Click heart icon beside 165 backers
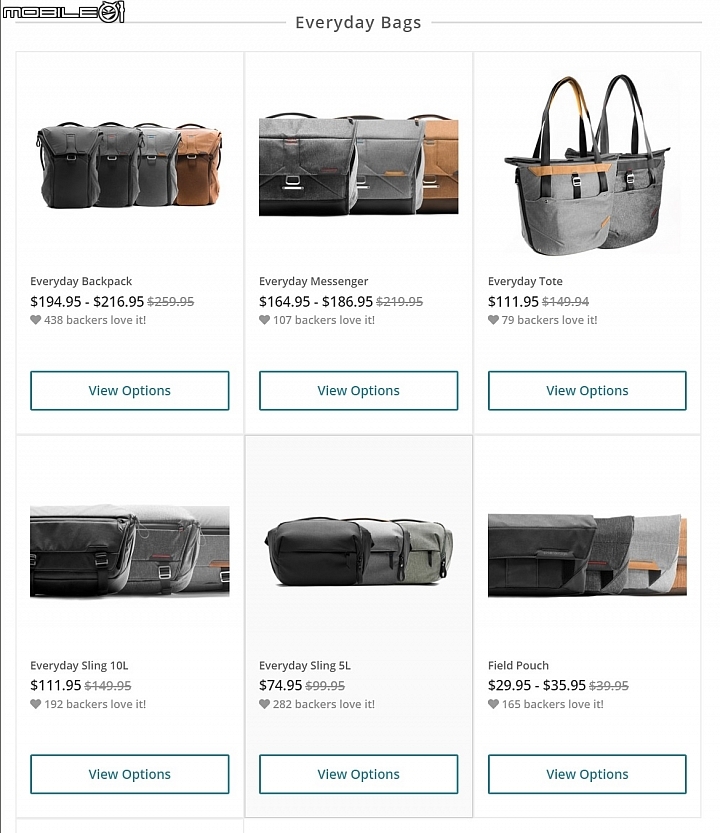 click(493, 704)
